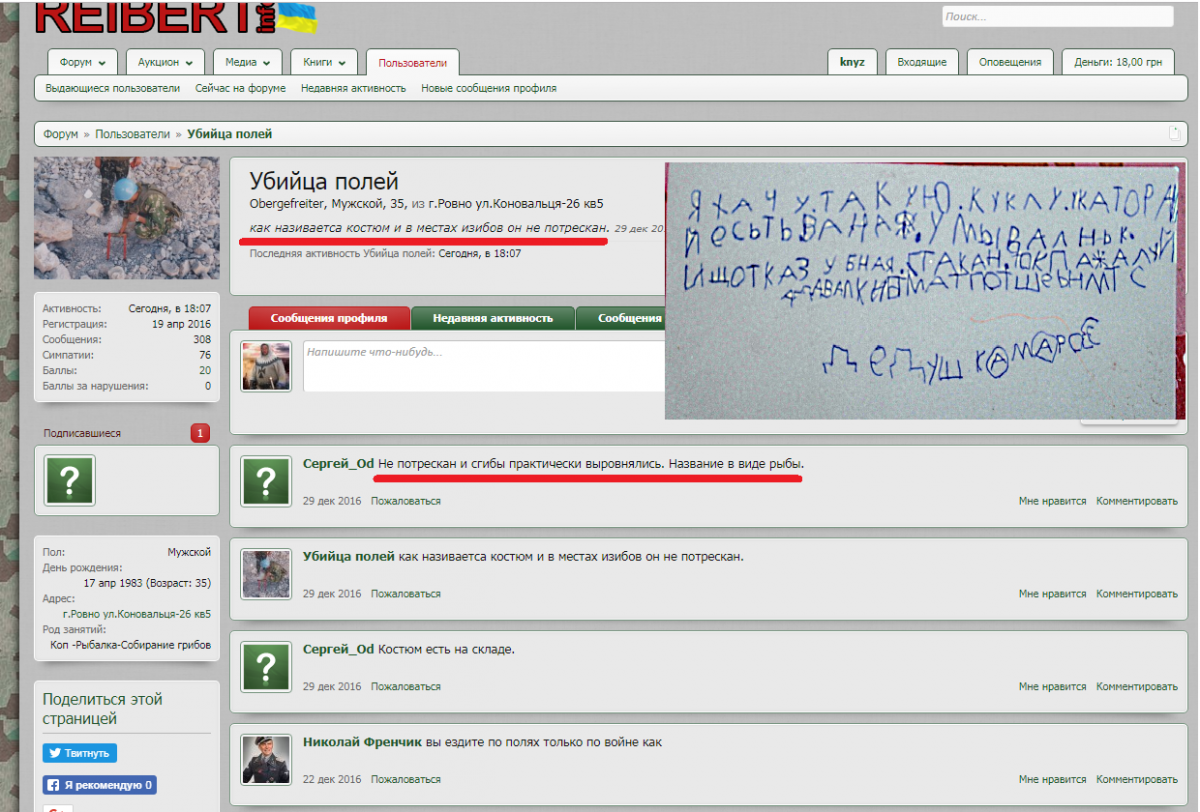Open the sidebar address link г.Ровно

click(136, 613)
